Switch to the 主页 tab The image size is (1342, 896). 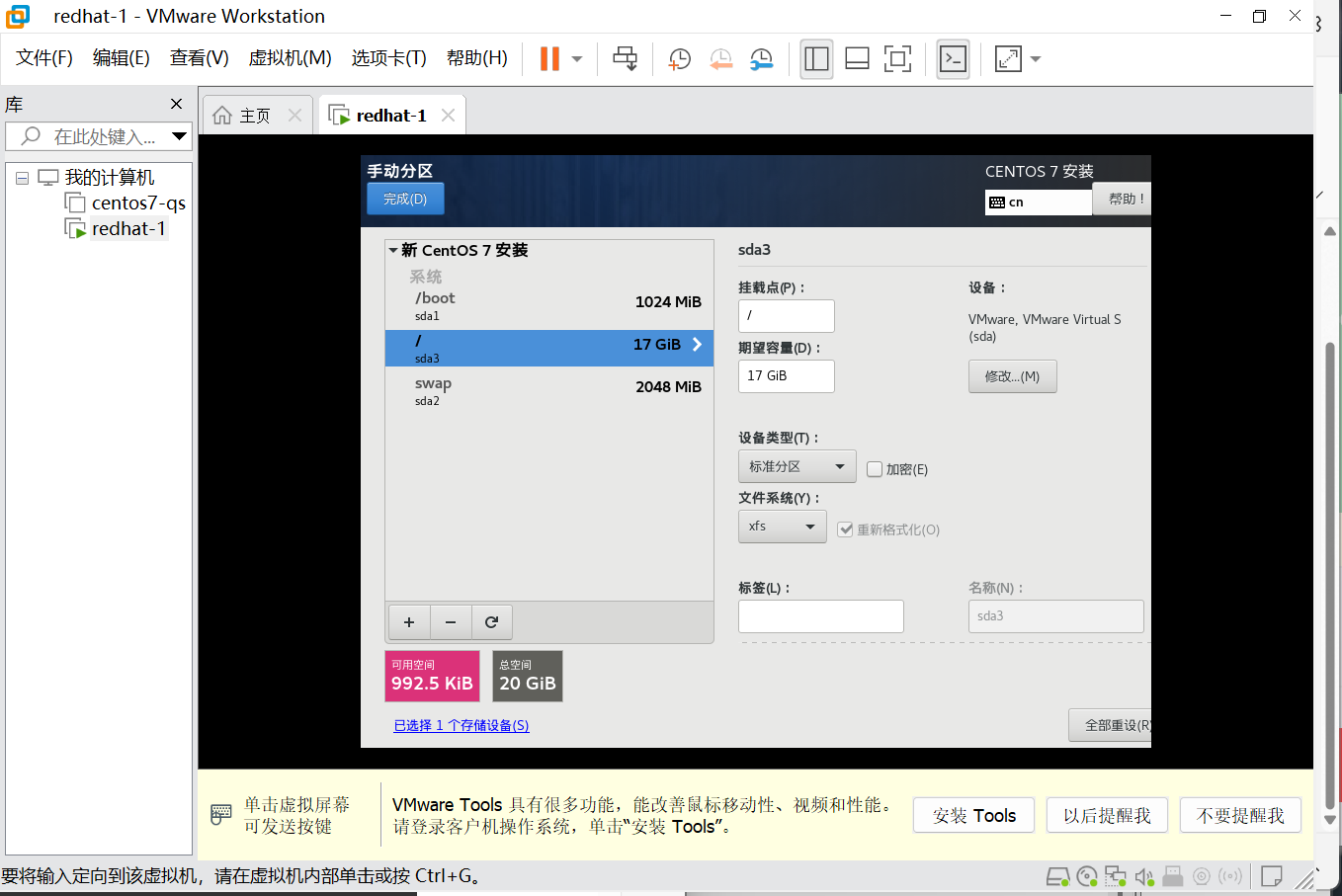[x=255, y=116]
